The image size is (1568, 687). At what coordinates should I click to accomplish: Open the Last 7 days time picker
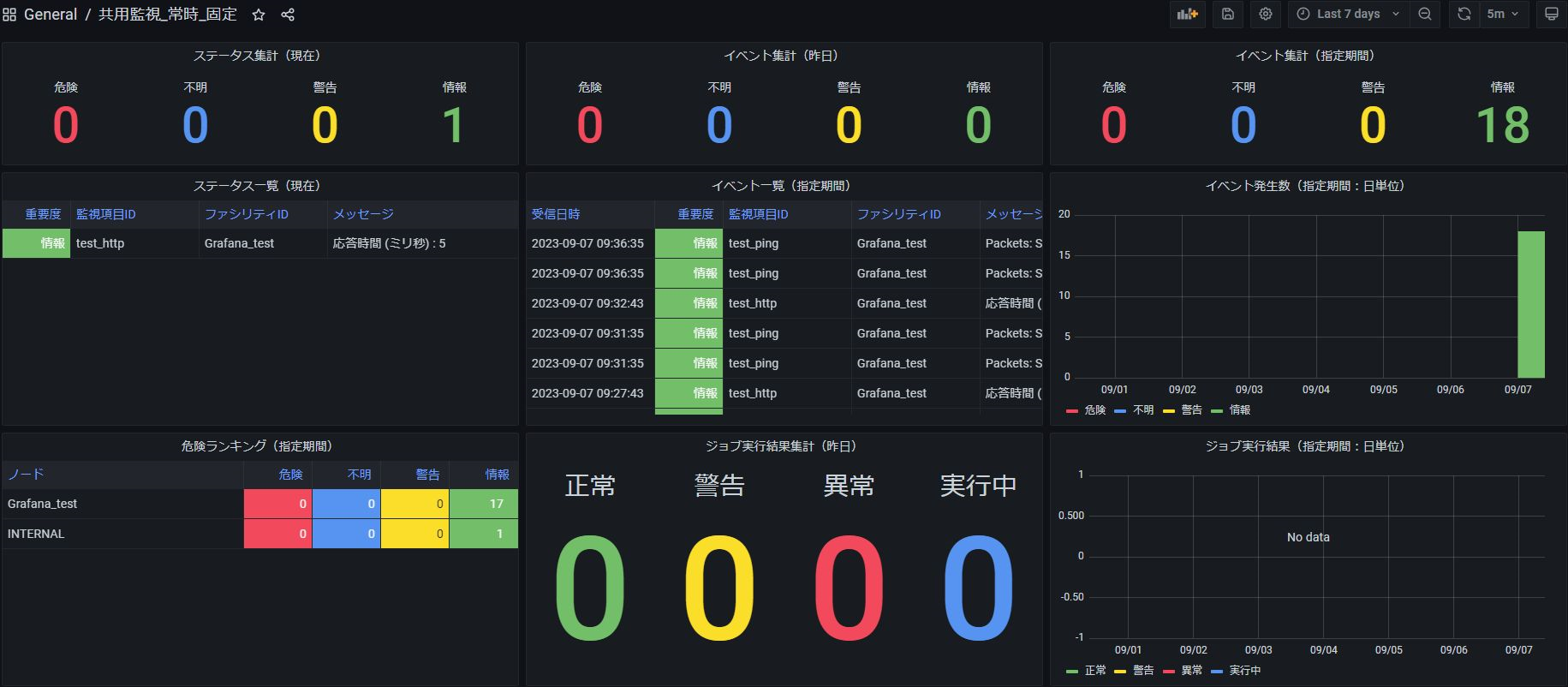[1349, 14]
